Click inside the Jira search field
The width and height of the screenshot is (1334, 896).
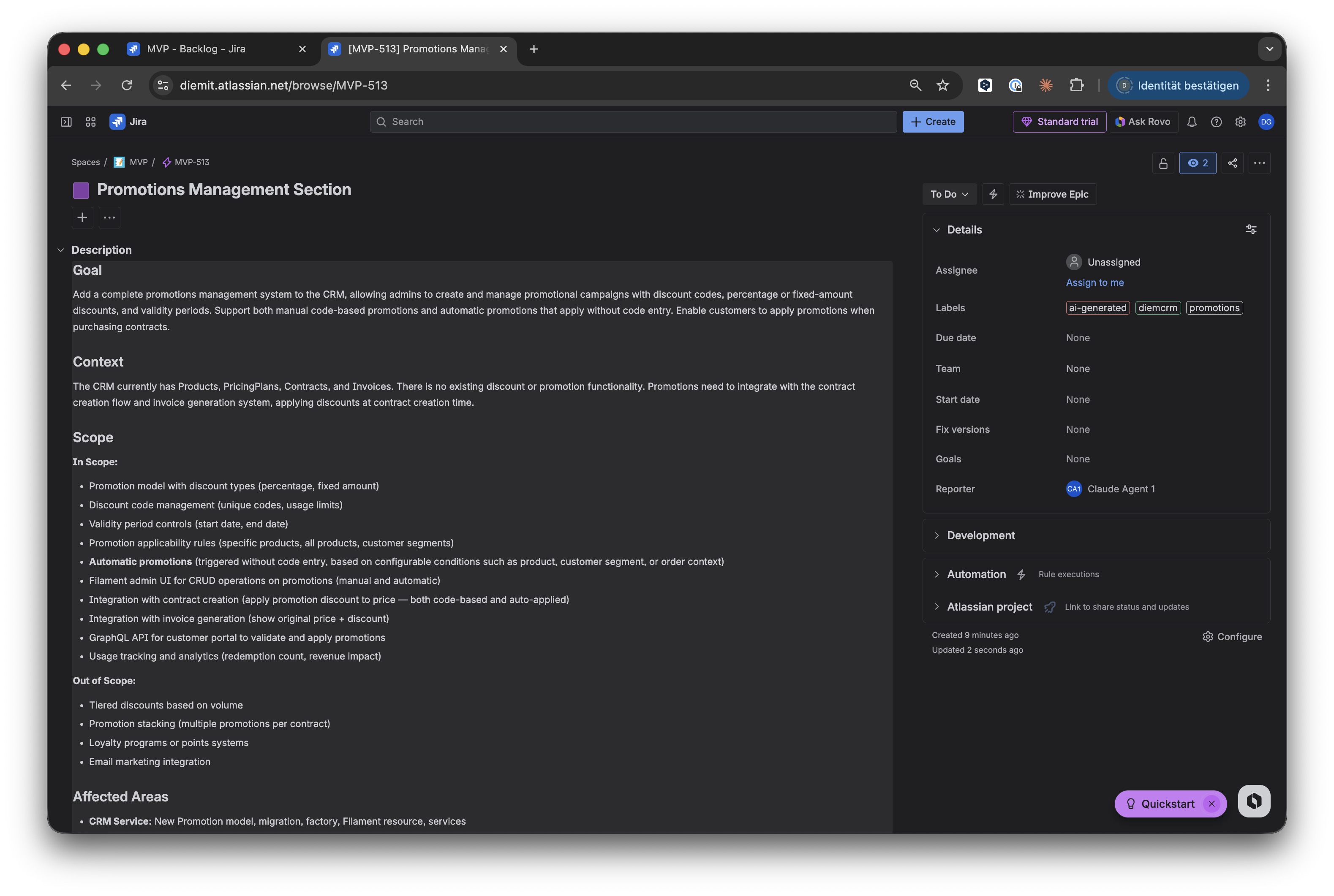click(x=629, y=121)
